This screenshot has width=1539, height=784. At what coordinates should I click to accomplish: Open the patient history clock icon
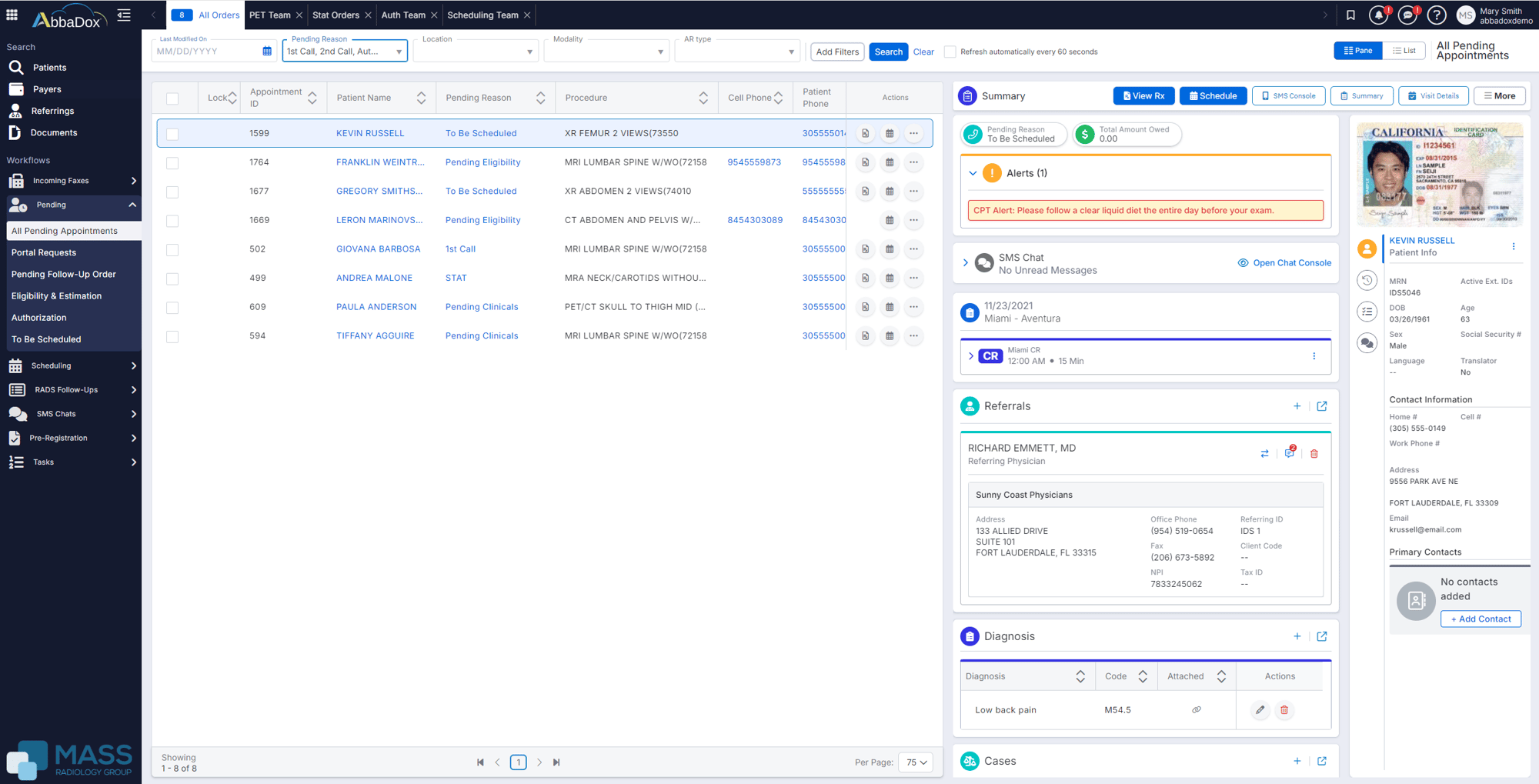click(1367, 280)
